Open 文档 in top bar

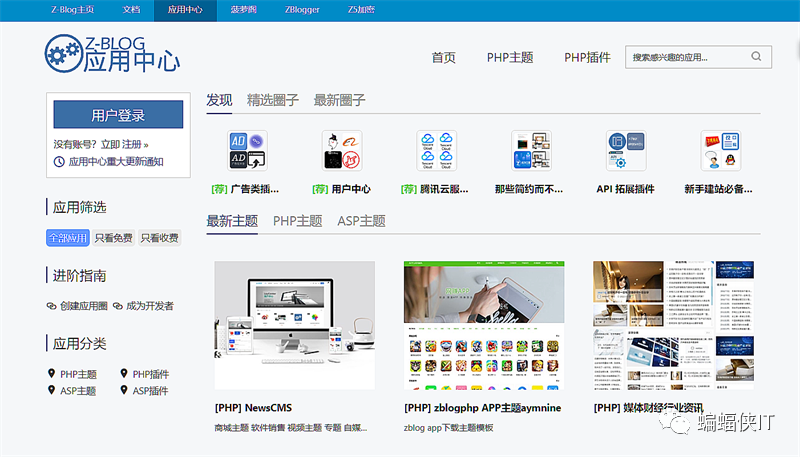tap(132, 10)
